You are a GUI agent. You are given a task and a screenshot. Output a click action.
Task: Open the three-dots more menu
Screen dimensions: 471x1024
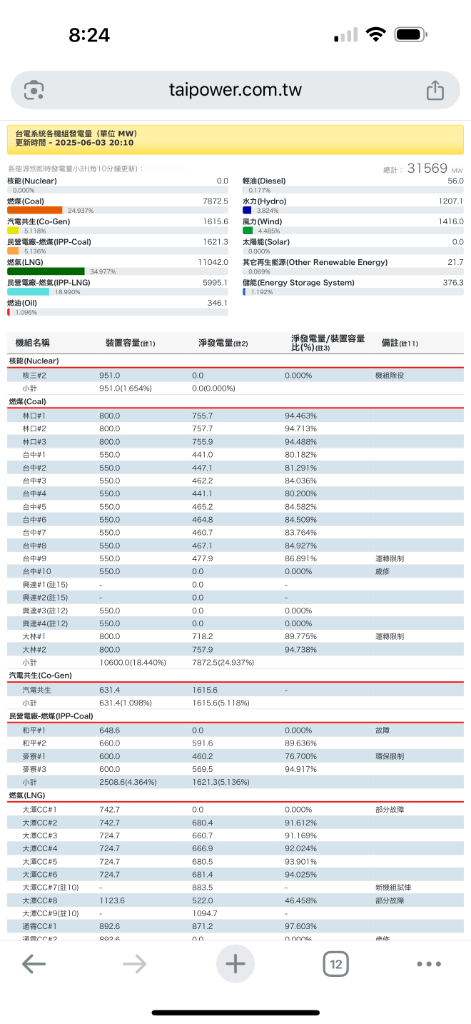click(x=429, y=964)
